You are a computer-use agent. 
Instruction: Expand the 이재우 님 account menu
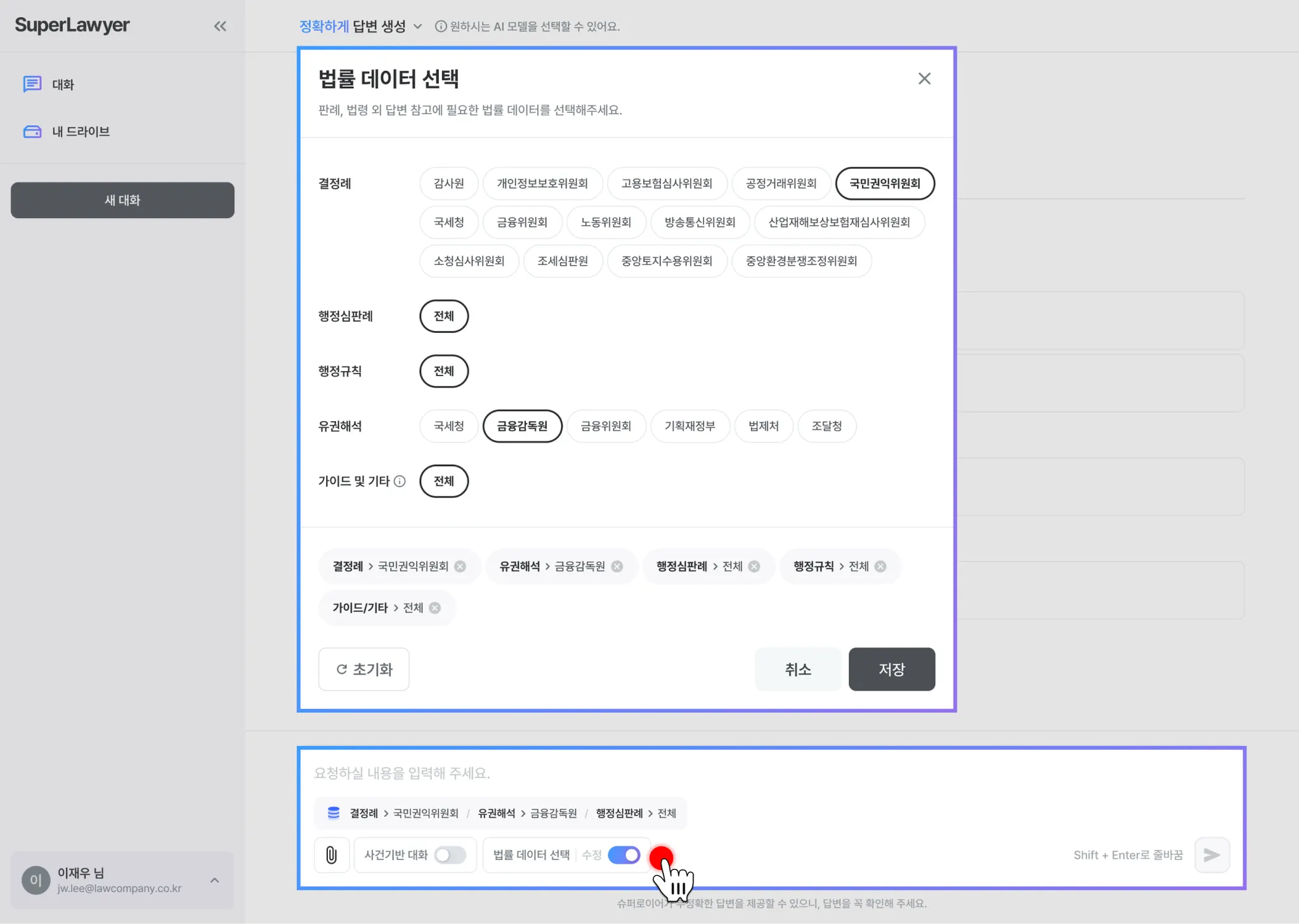click(214, 880)
